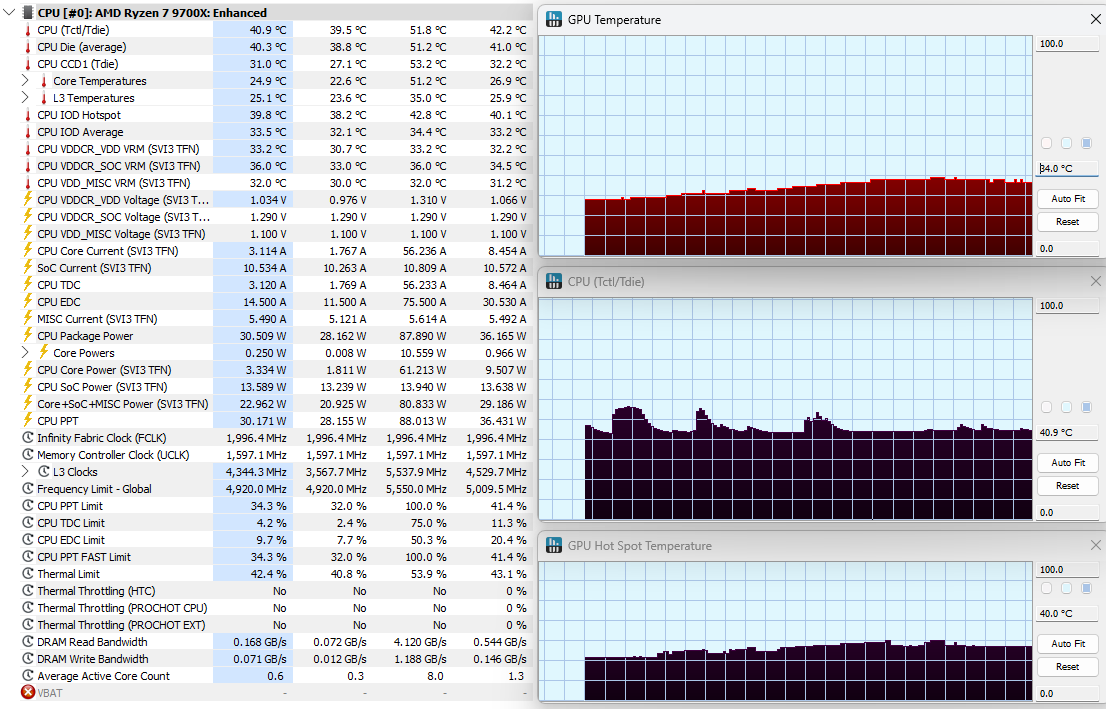
Task: Click the 5,550.0 MHz maximum of Frequency Limit - Global
Action: (416, 489)
